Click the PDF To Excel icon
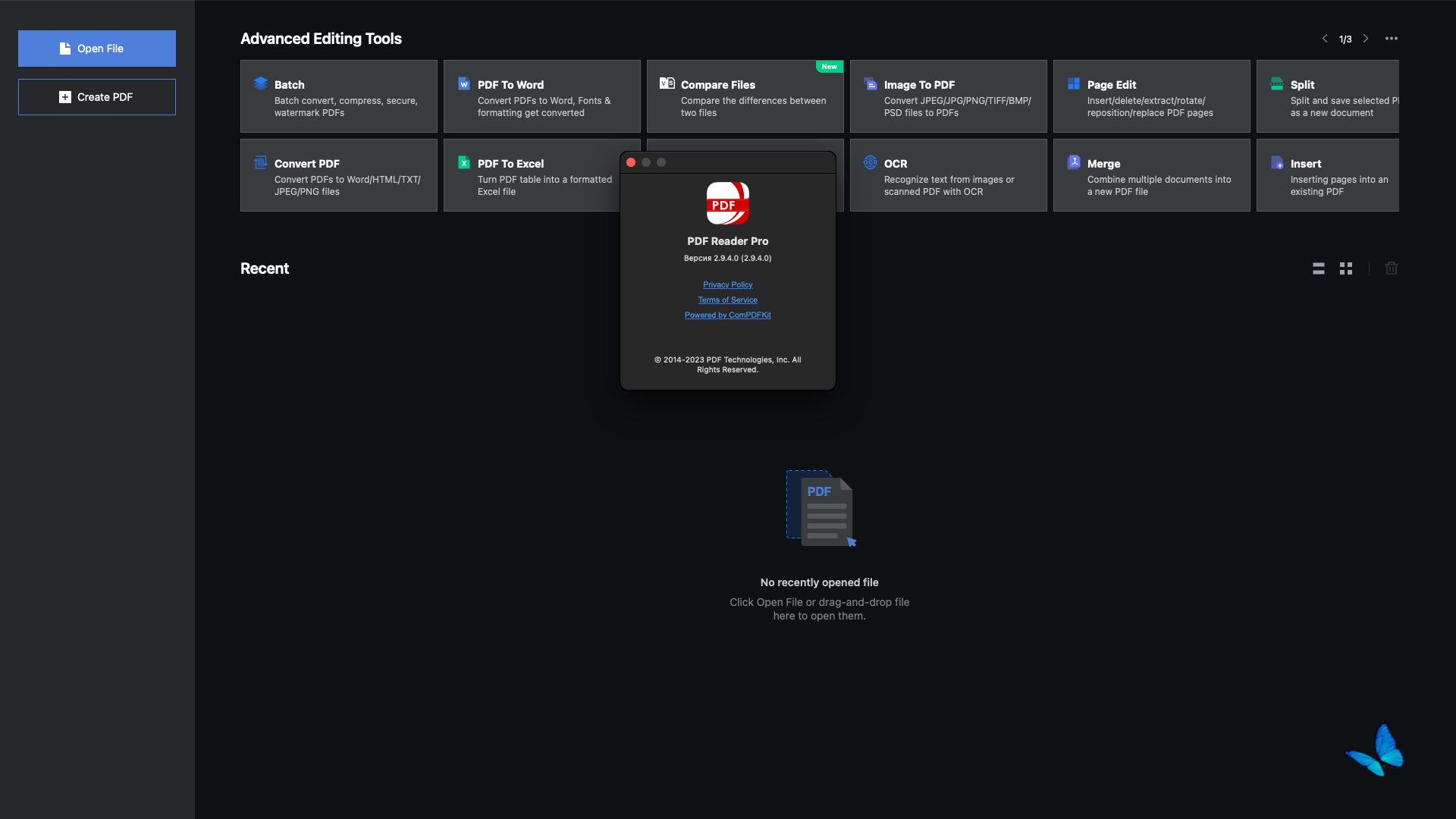1456x819 pixels. [464, 162]
